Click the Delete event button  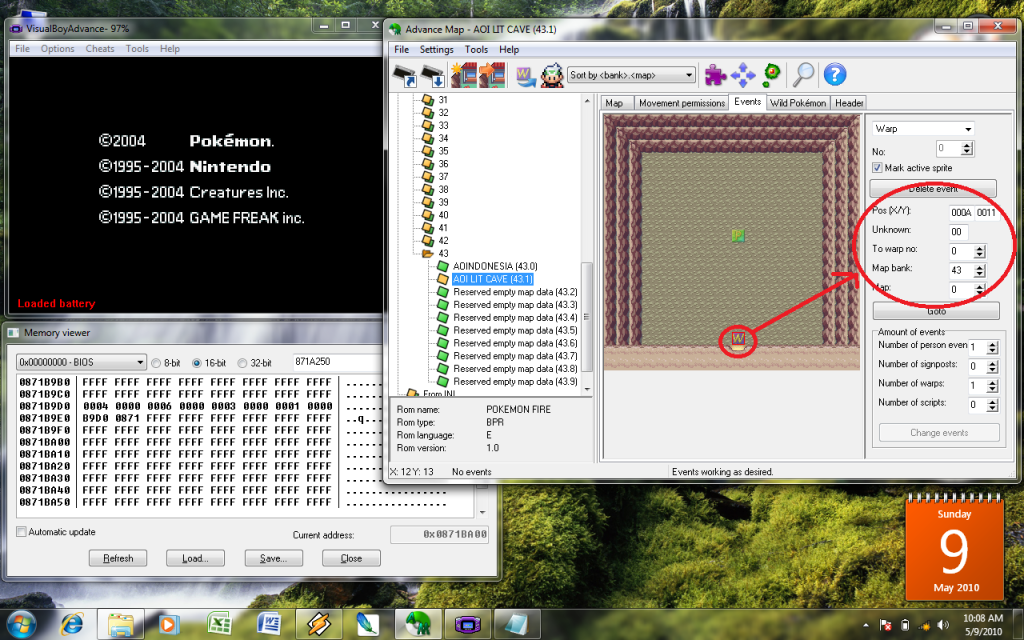coord(933,189)
